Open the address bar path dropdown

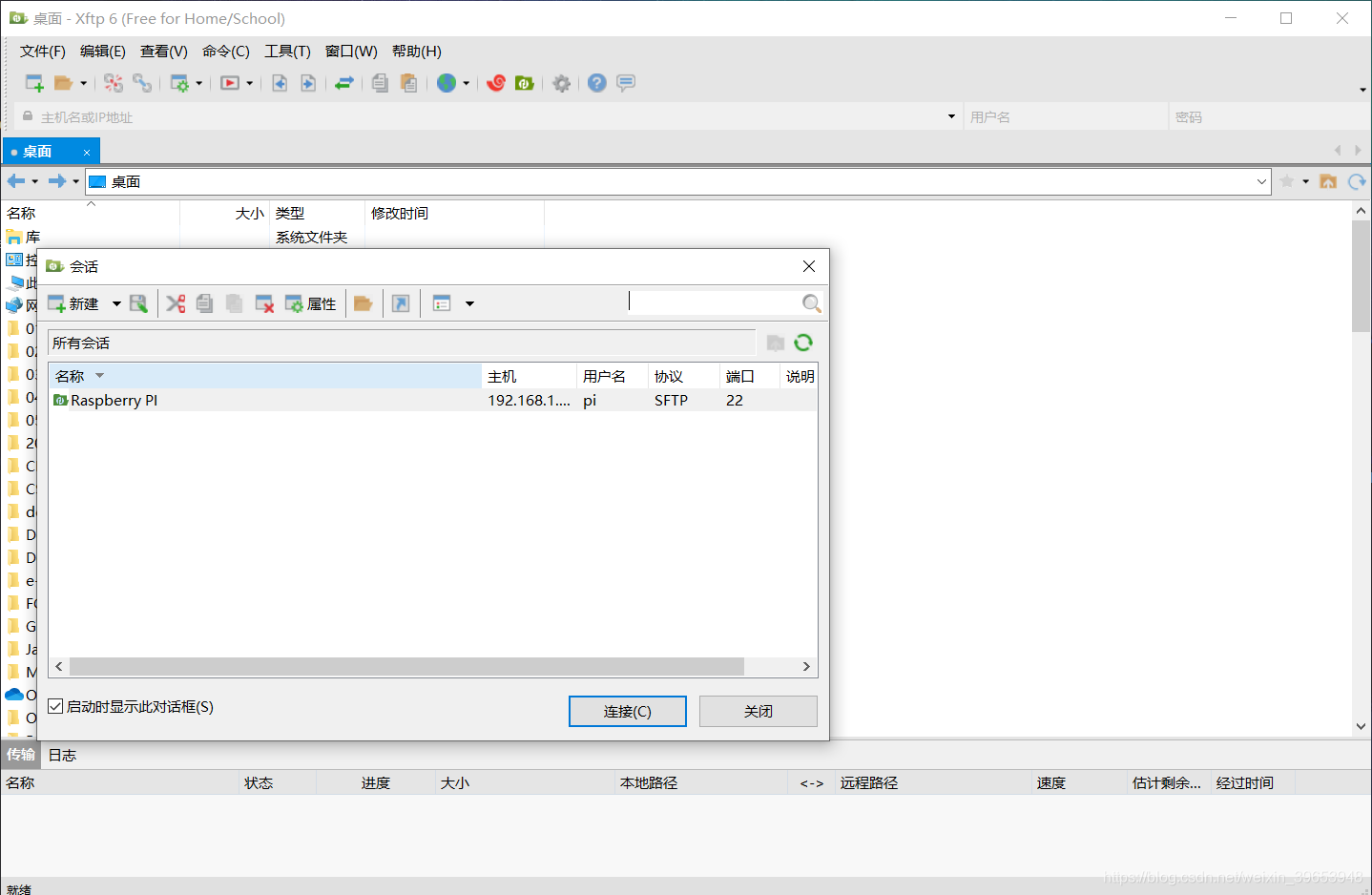[x=1261, y=181]
